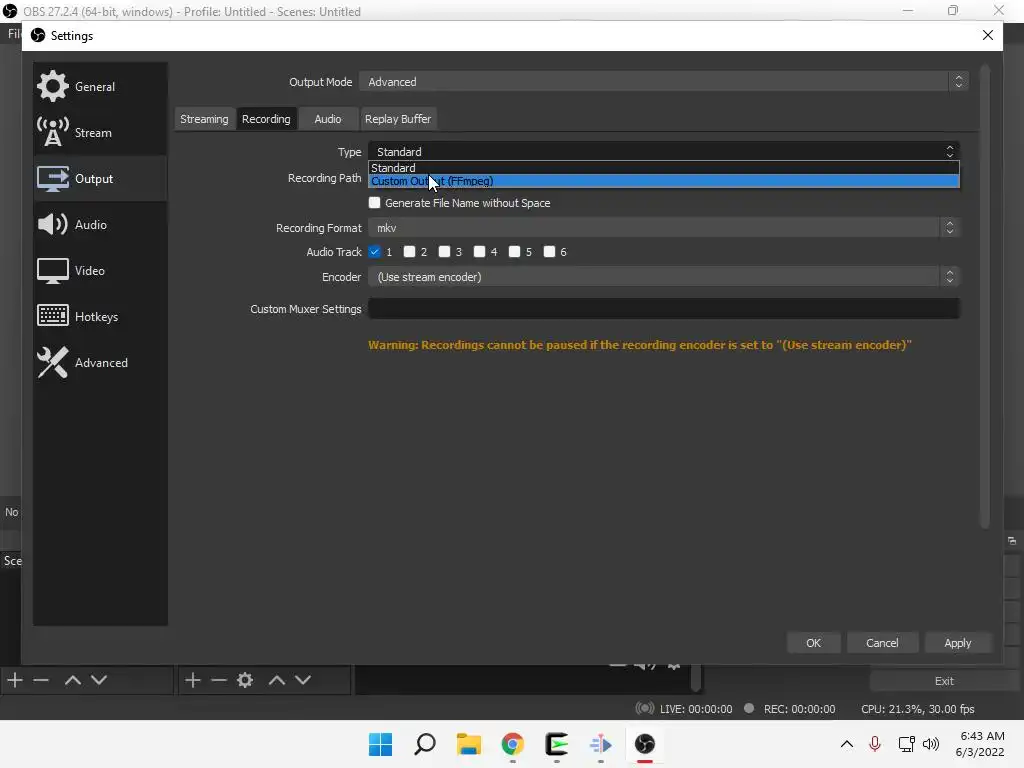Image resolution: width=1024 pixels, height=768 pixels.
Task: Open the taskbar clock and date
Action: (x=980, y=744)
